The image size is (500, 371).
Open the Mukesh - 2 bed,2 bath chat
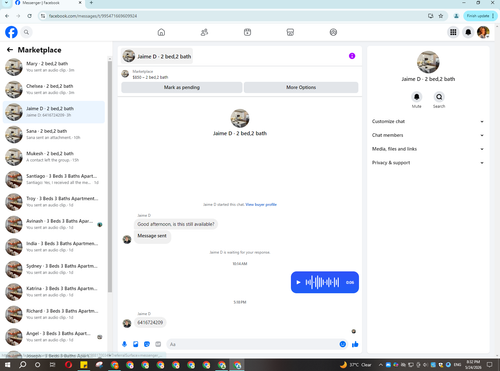click(54, 157)
